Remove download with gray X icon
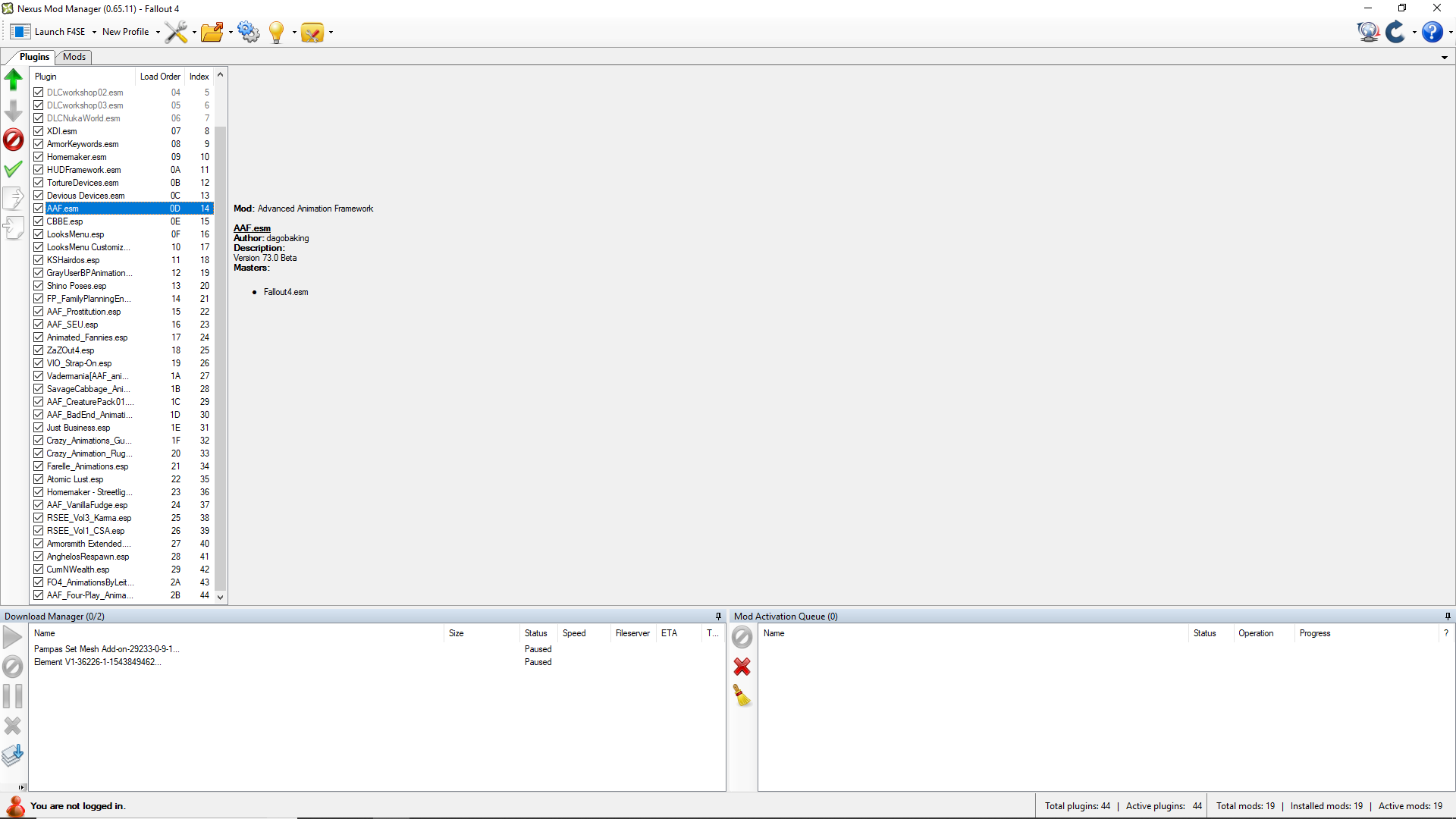The image size is (1456, 819). pyautogui.click(x=13, y=726)
